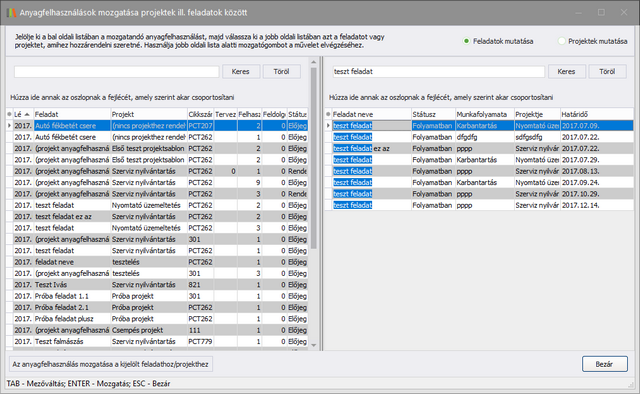This screenshot has width=640, height=394.
Task: Sort by the Lé column header arrow
Action: pos(27,114)
